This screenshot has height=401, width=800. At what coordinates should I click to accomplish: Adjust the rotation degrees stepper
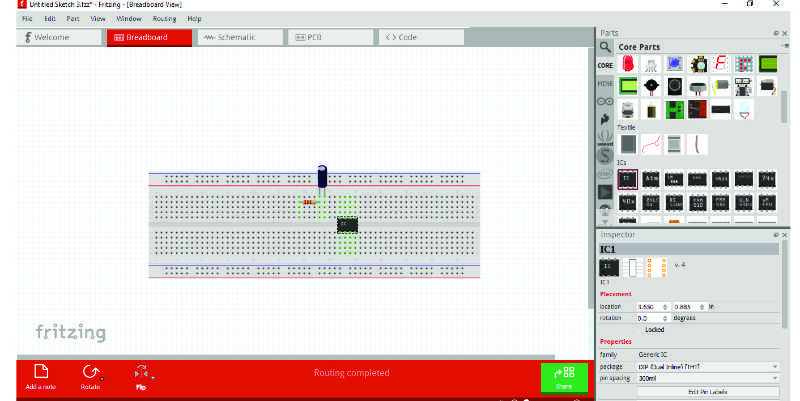(x=665, y=318)
